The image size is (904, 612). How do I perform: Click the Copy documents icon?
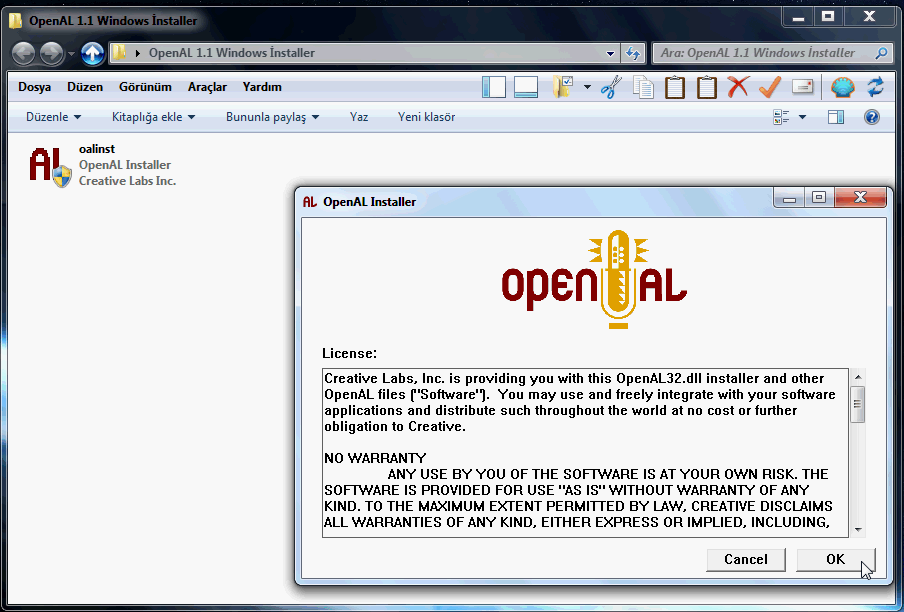click(643, 87)
